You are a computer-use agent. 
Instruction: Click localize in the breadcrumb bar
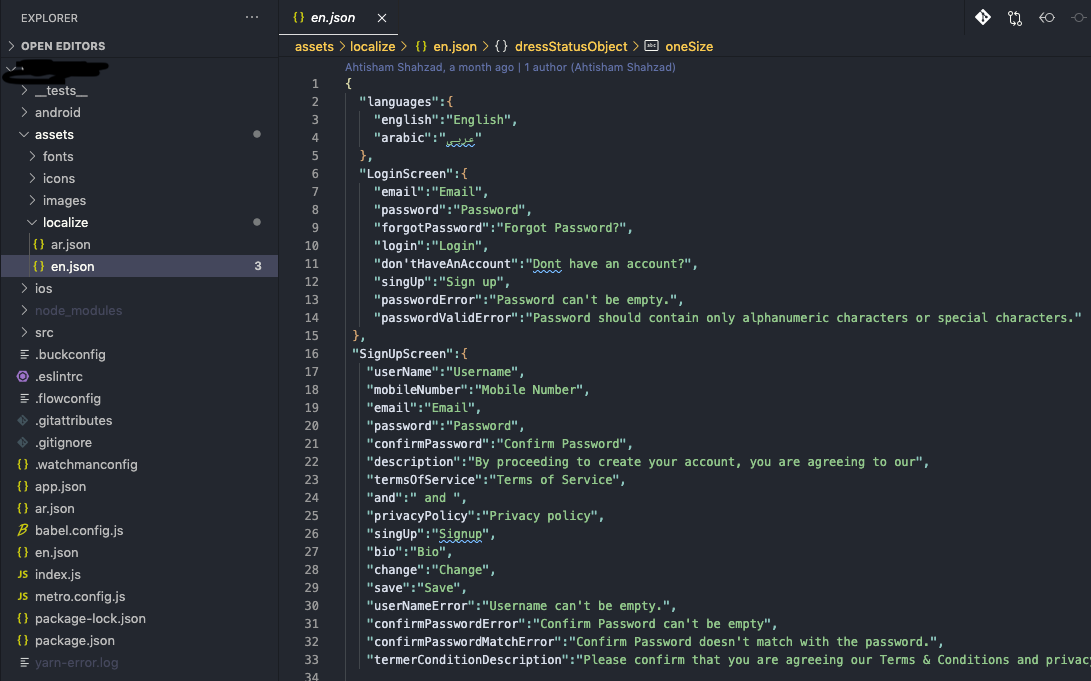[374, 46]
